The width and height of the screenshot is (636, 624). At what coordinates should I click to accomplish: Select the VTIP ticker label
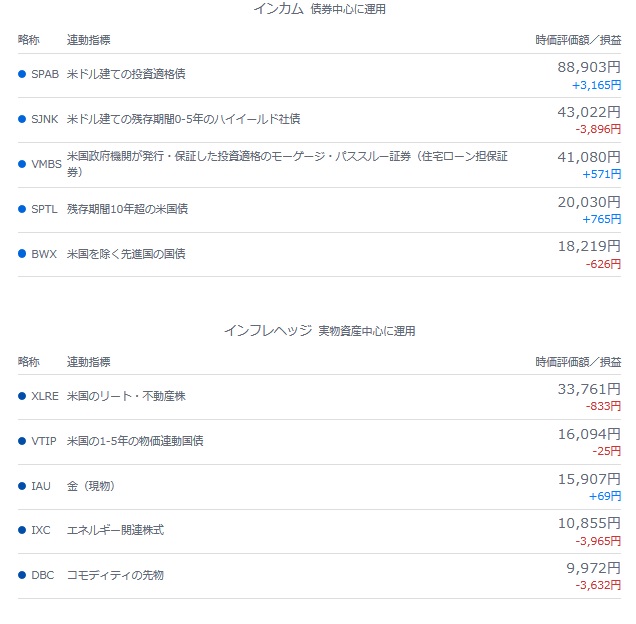pos(44,441)
